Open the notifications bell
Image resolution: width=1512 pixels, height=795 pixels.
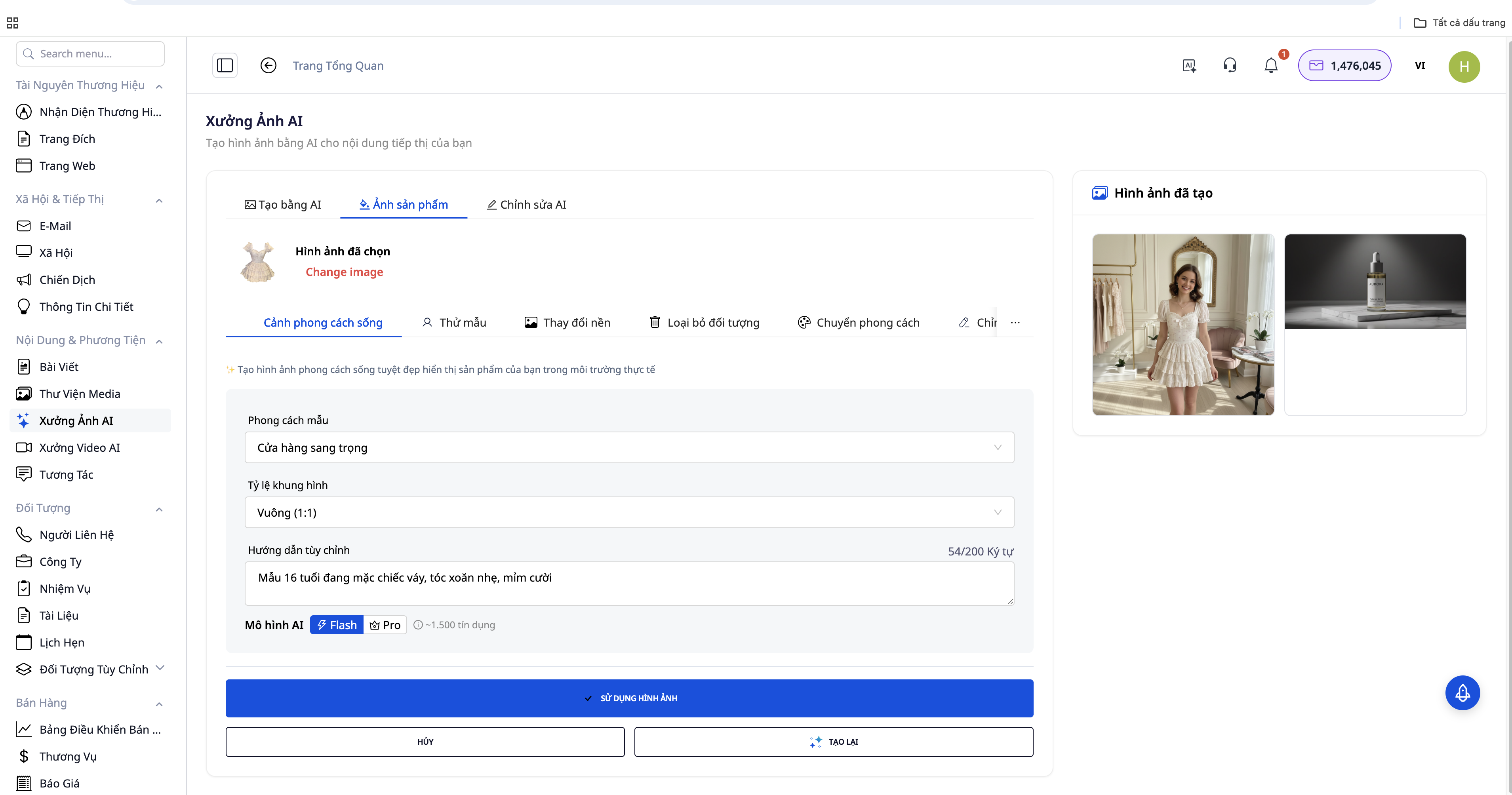[x=1271, y=66]
